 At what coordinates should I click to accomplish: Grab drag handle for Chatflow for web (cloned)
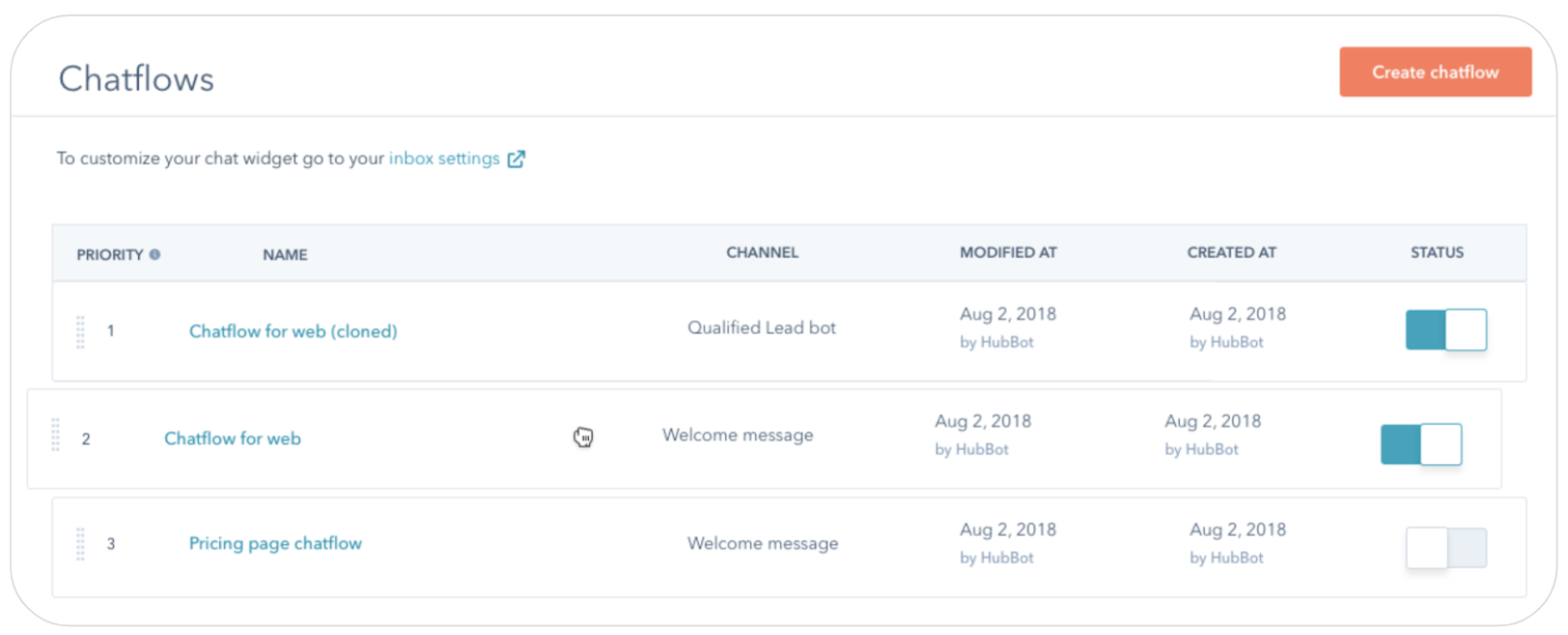pos(80,332)
